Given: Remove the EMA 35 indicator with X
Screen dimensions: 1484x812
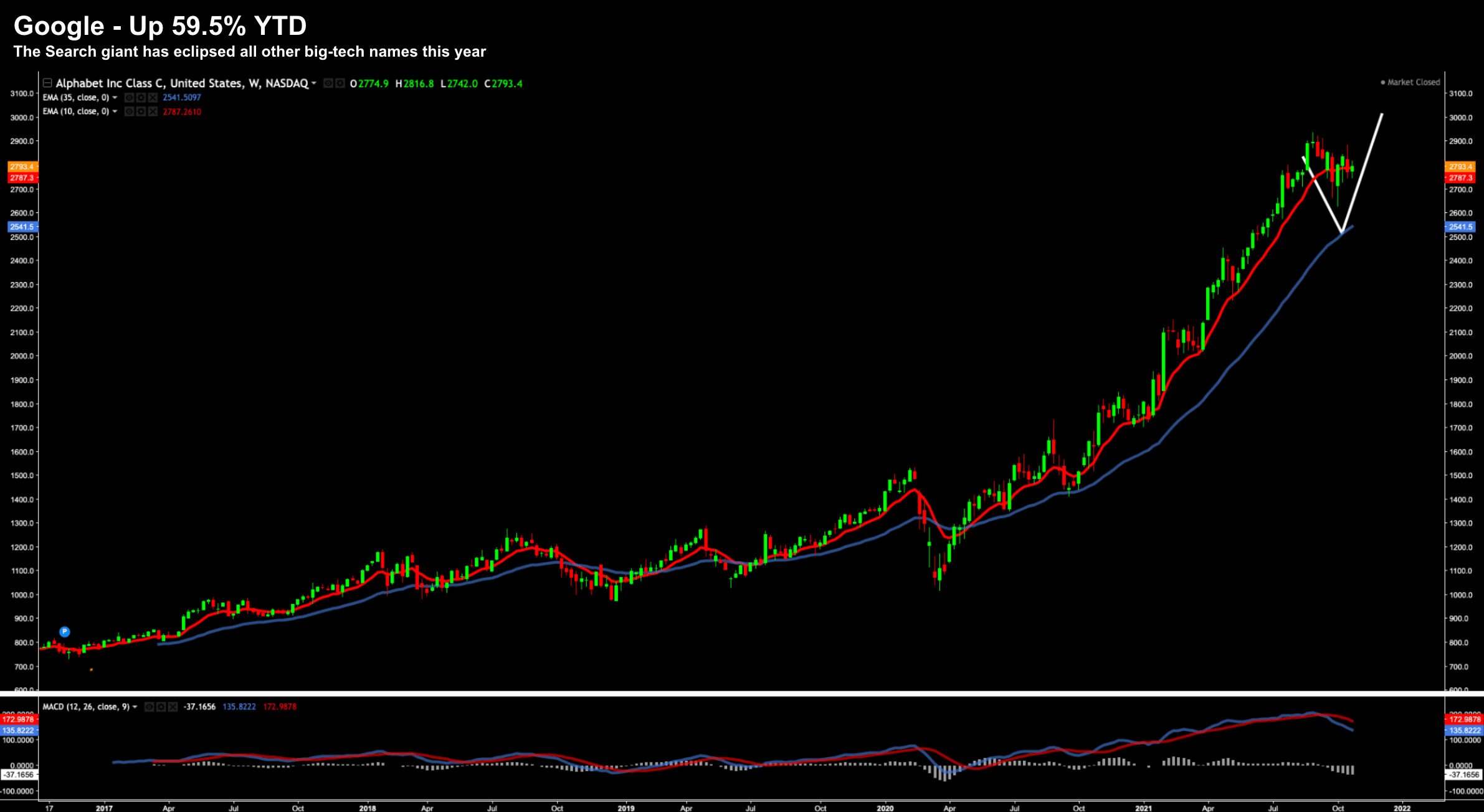Looking at the screenshot, I should [153, 98].
